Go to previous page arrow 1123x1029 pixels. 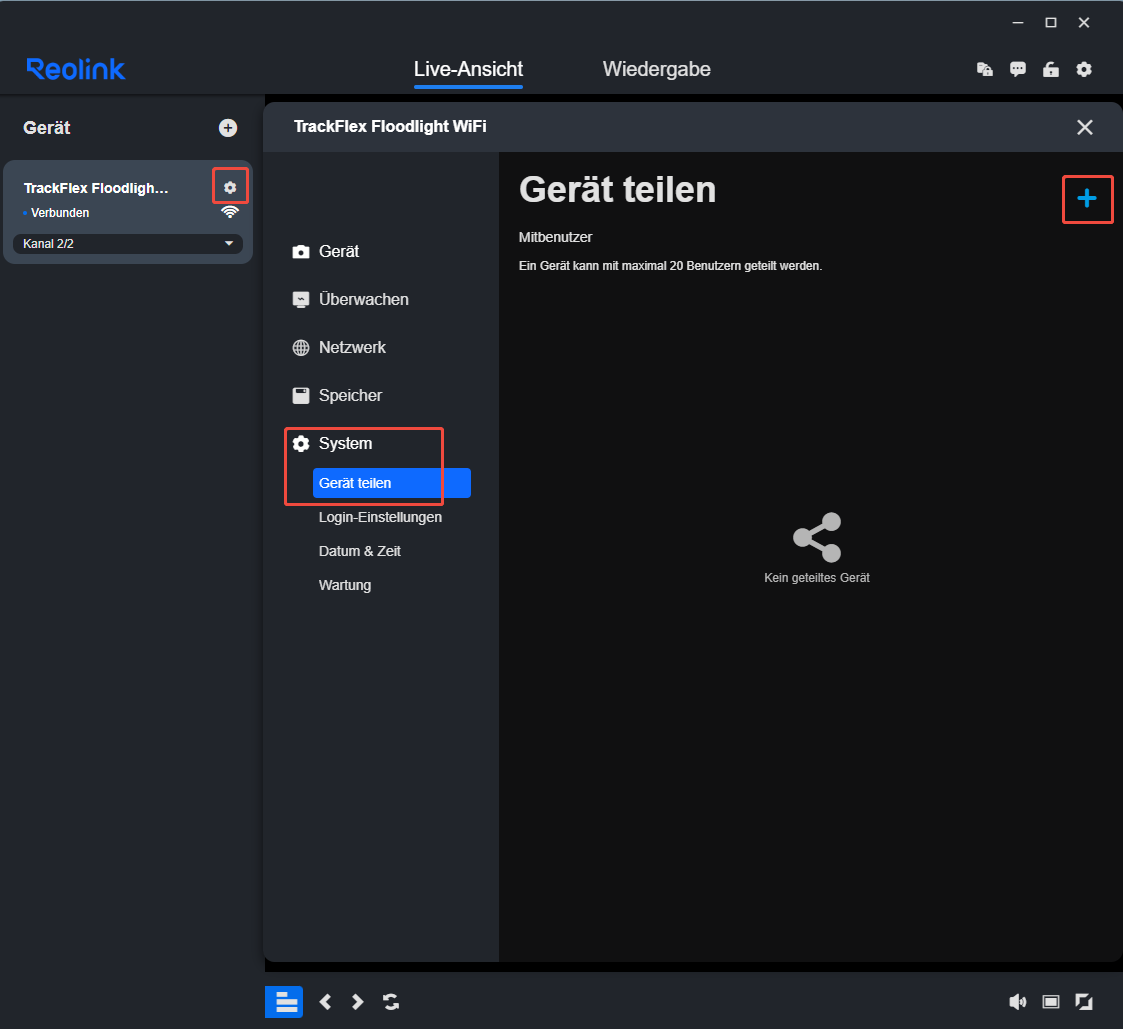click(325, 1002)
